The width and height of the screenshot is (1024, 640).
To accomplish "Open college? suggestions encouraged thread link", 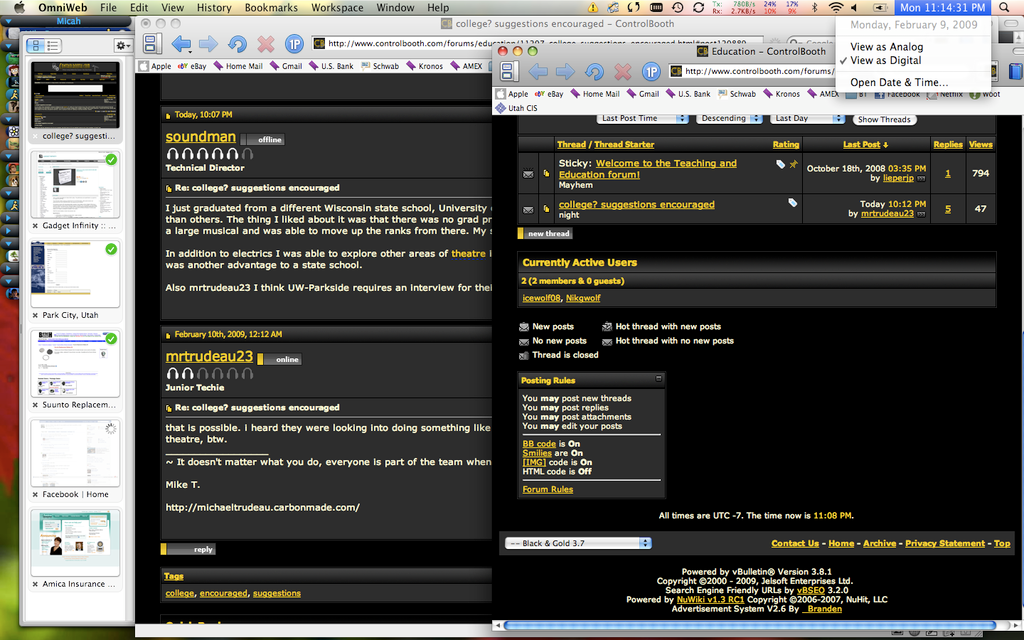I will coord(637,204).
